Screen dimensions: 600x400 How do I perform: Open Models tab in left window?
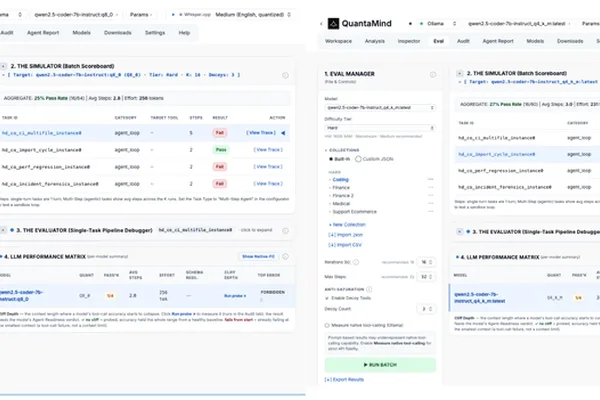(82, 33)
